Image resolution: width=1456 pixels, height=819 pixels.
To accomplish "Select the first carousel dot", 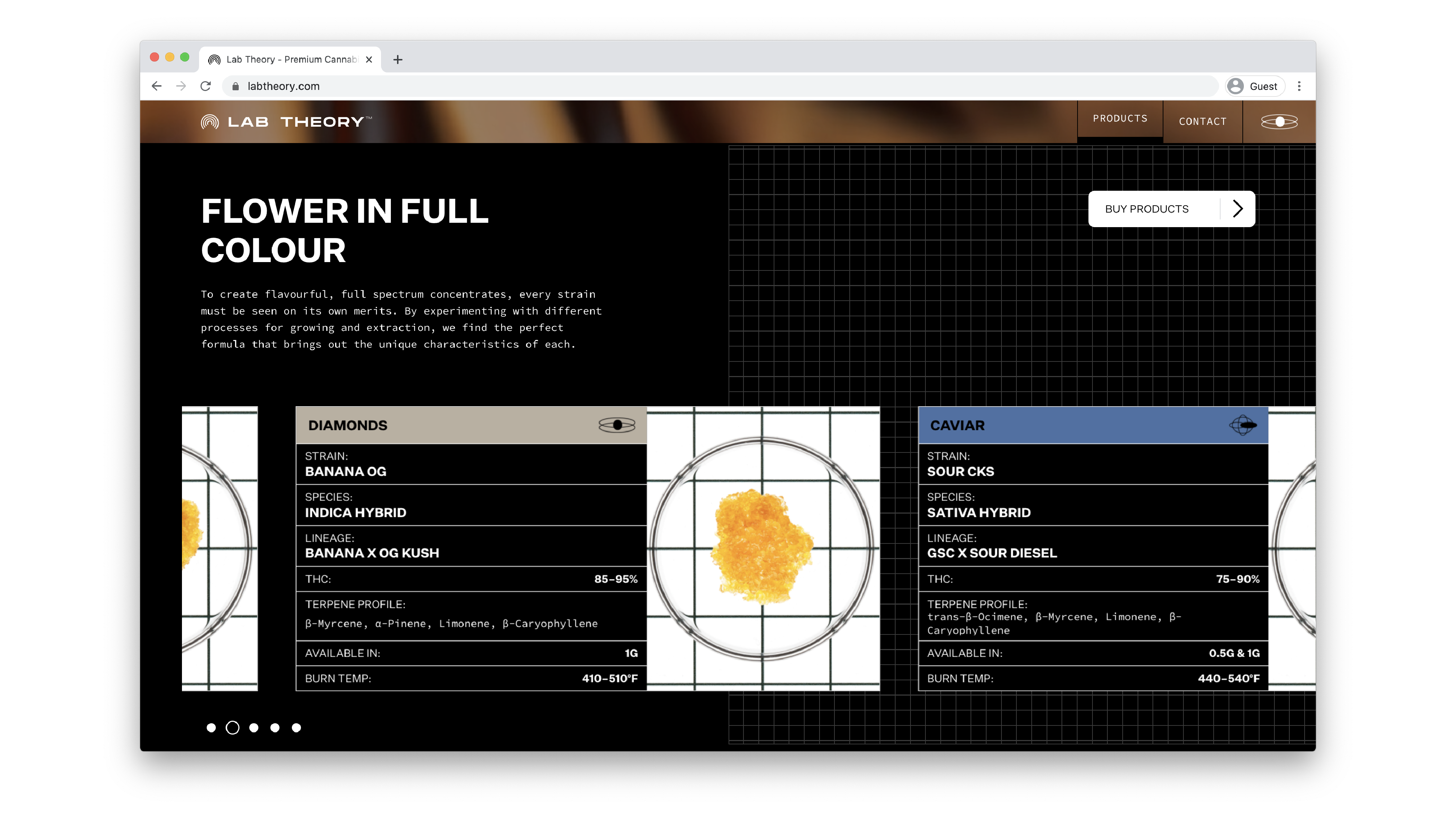I will point(211,727).
